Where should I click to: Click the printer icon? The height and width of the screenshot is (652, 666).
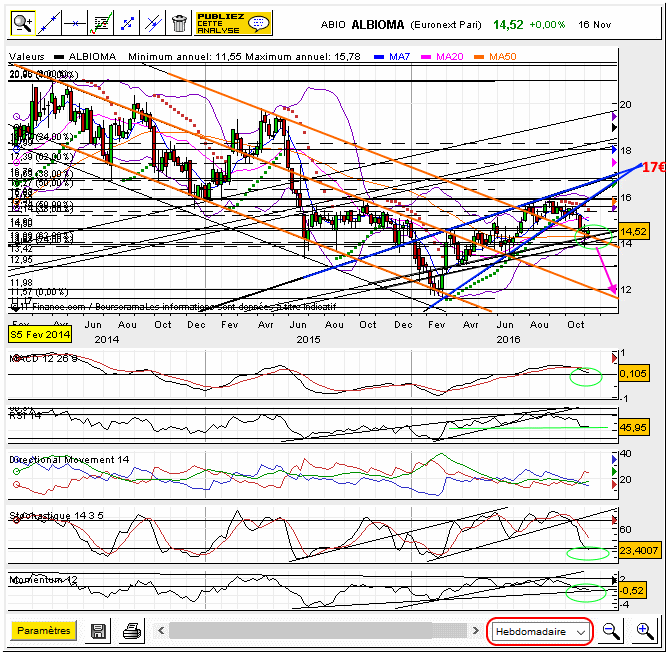coord(132,631)
